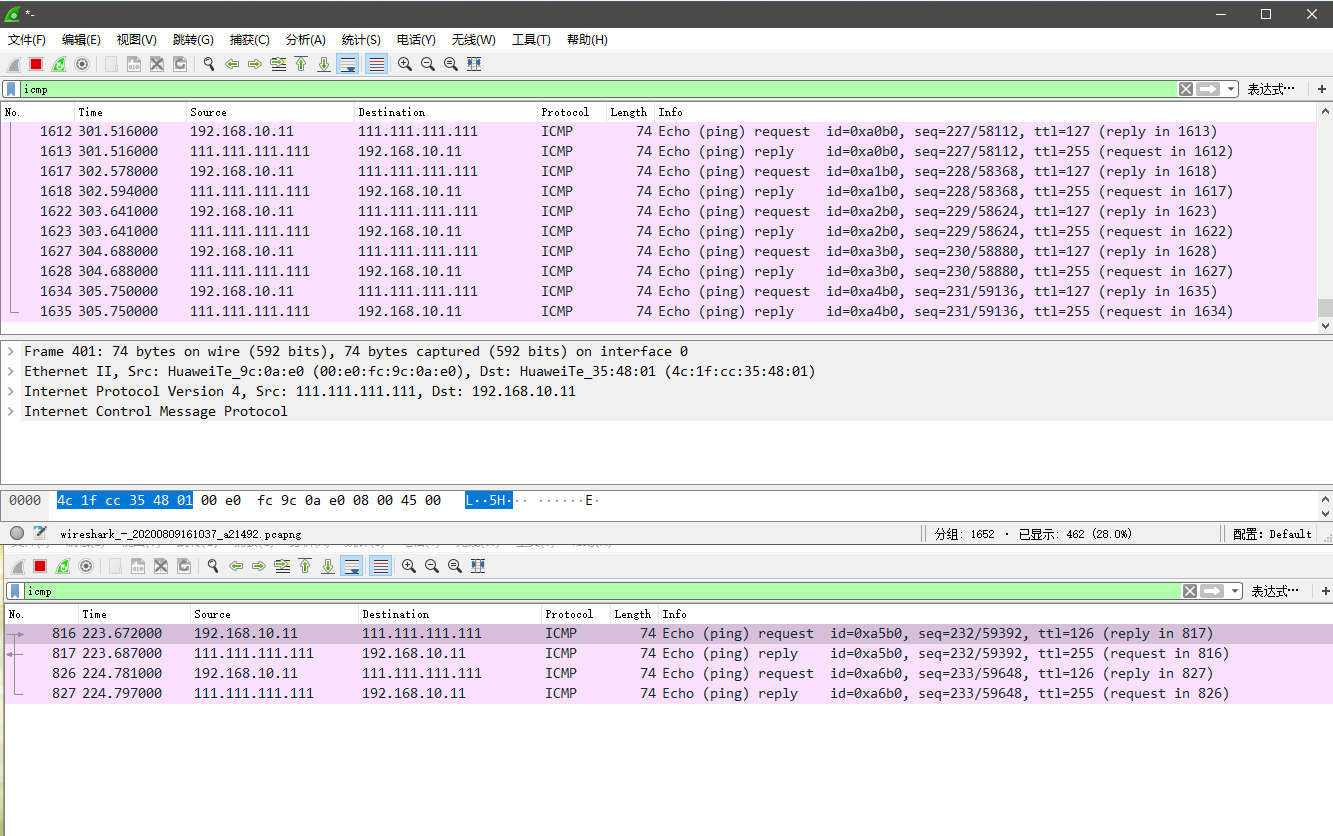Toggle packet colorization in lower window

[381, 566]
